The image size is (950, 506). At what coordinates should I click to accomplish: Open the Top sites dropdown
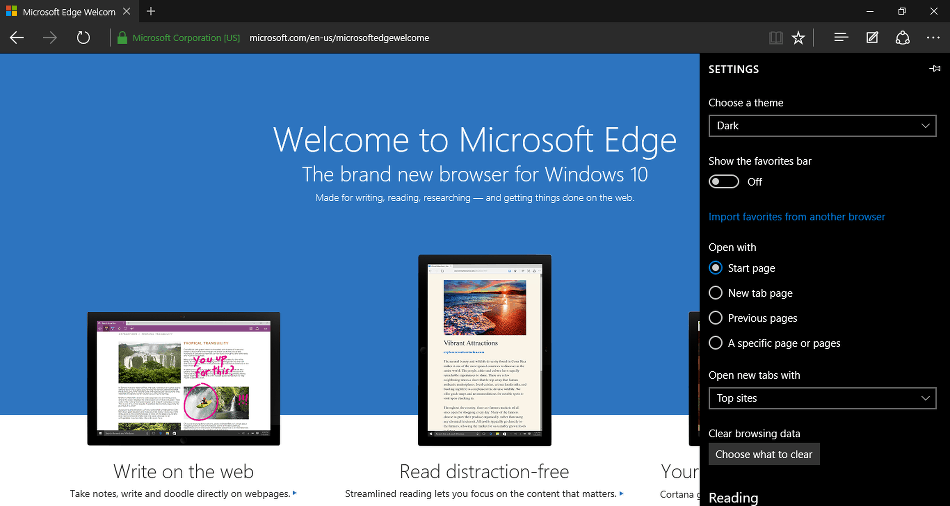tap(822, 398)
